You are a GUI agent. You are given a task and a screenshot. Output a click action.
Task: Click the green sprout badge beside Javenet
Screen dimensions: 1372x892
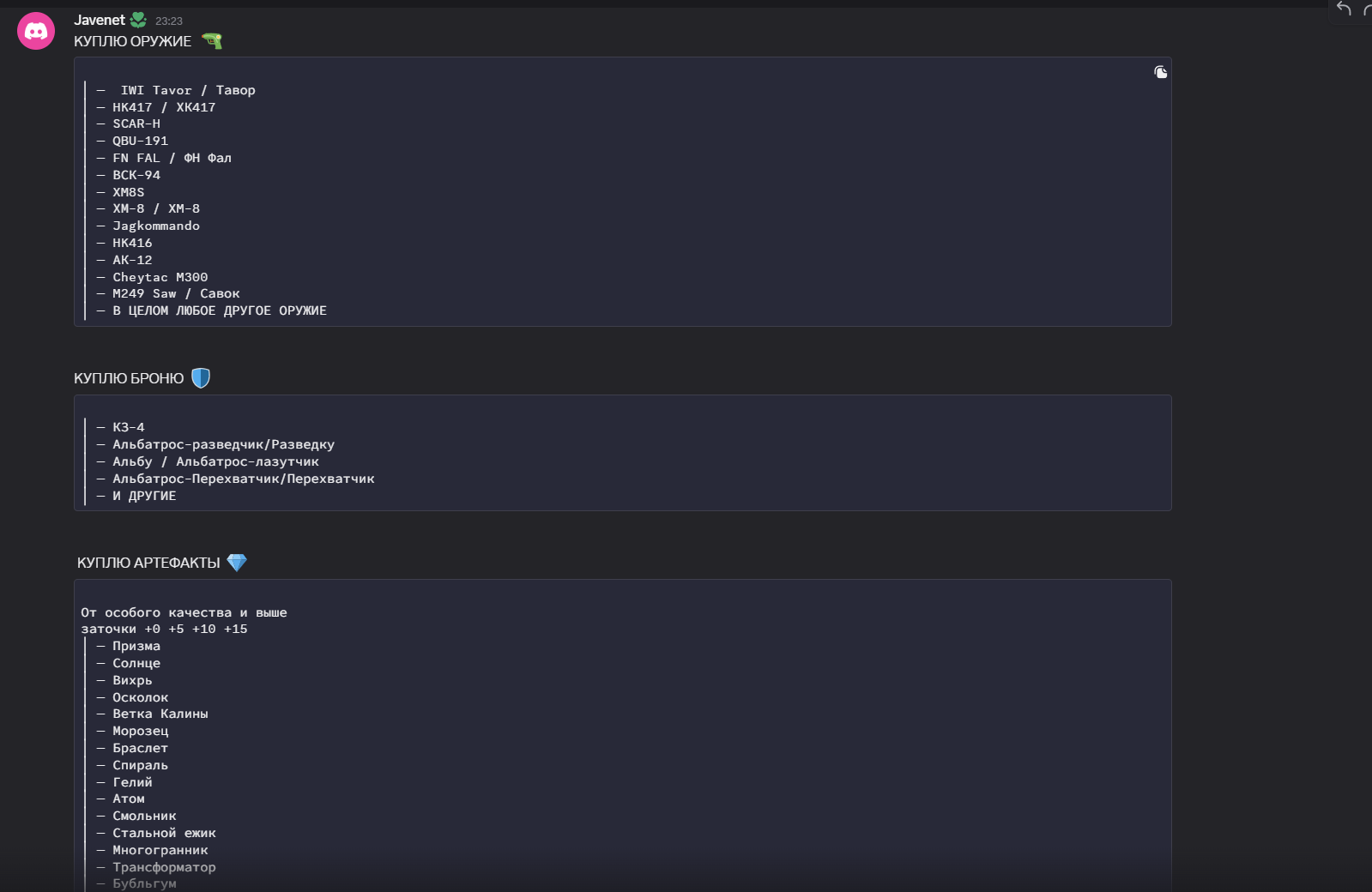point(138,20)
